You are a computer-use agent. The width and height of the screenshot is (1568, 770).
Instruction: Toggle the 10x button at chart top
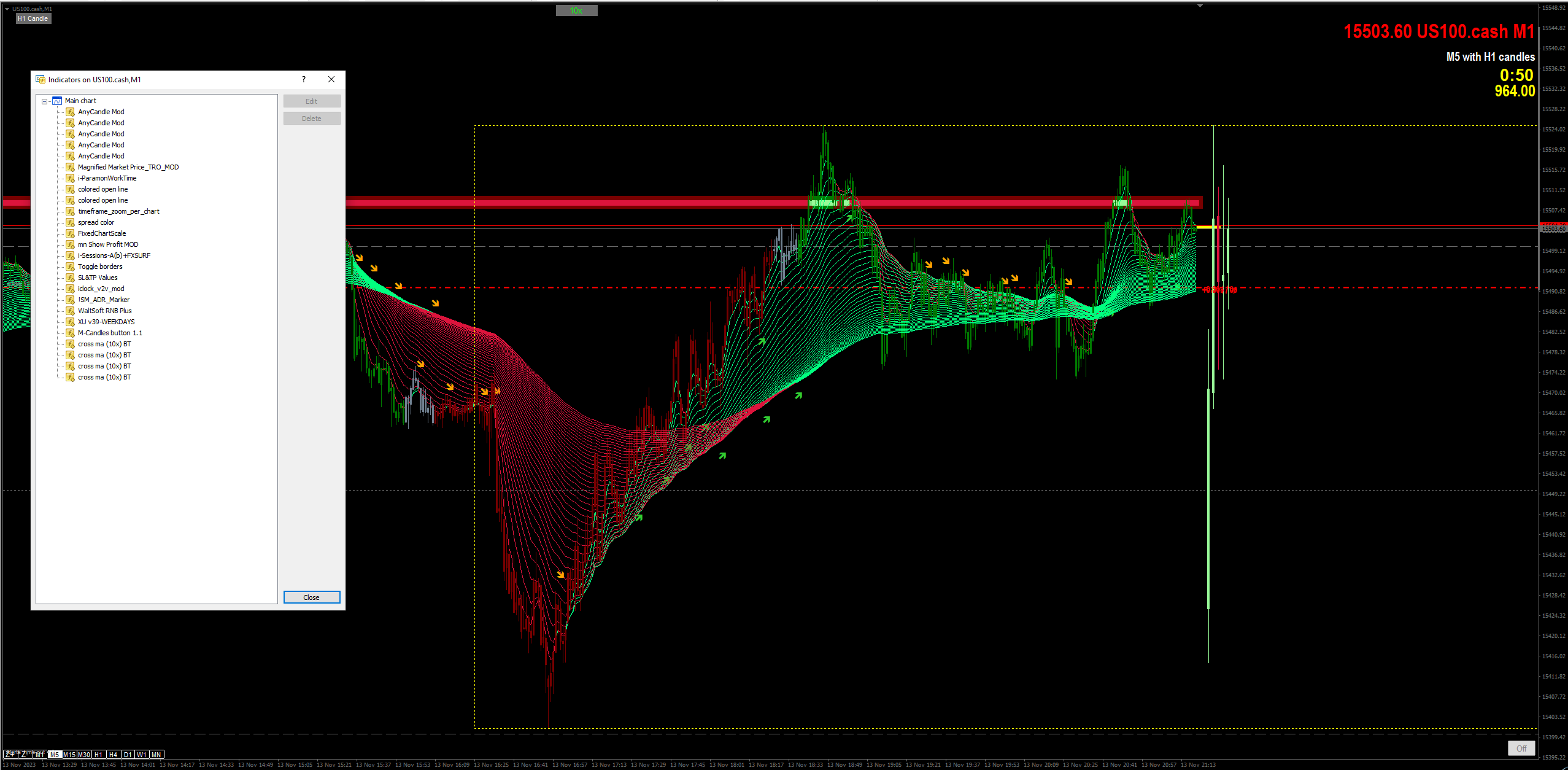[576, 10]
